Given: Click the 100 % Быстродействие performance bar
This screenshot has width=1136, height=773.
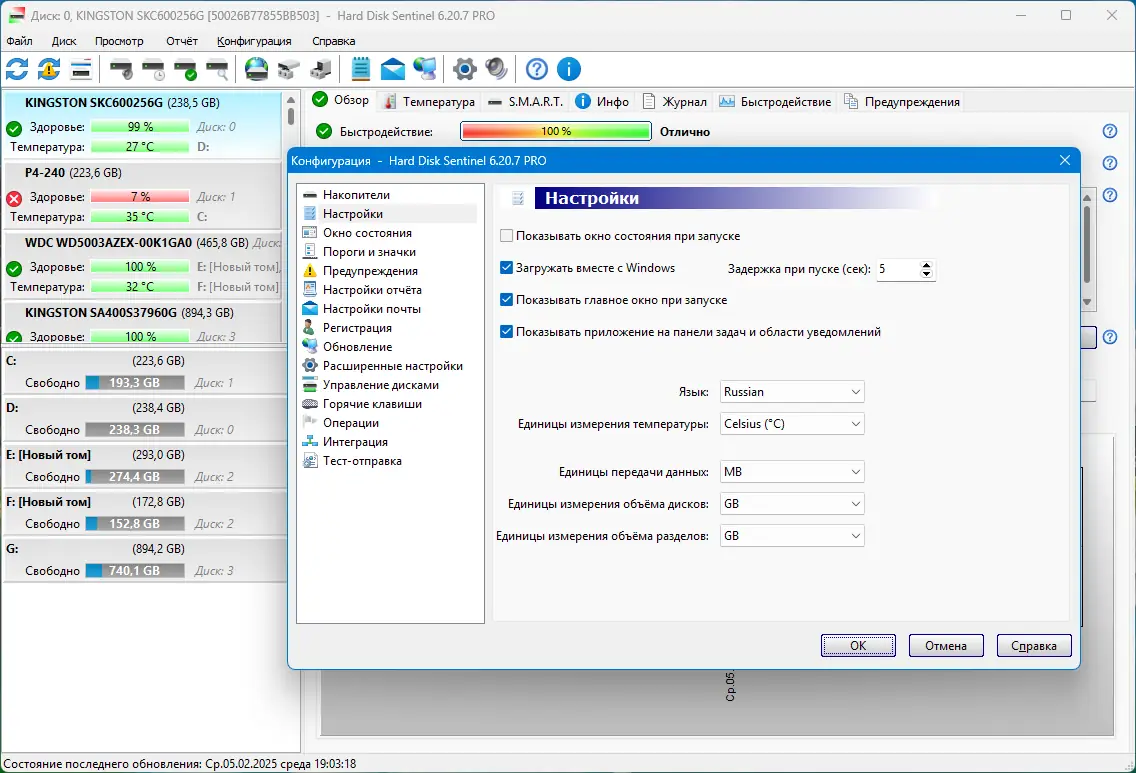Looking at the screenshot, I should pyautogui.click(x=556, y=131).
